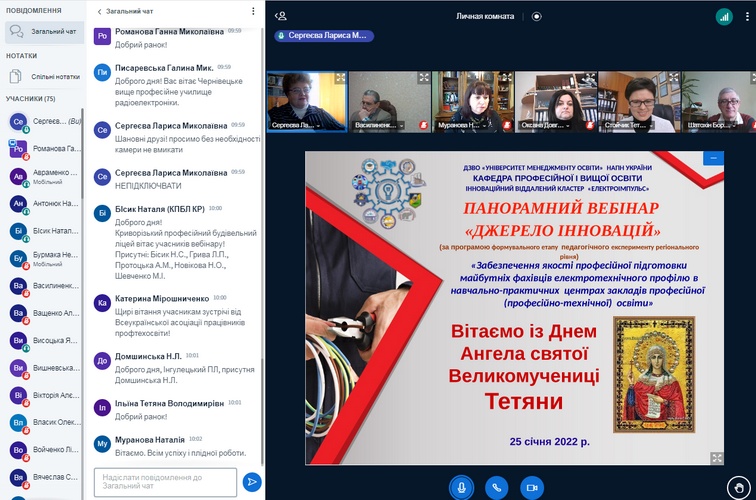Select participant Василиненк... in users list
This screenshot has height=500, width=756.
click(44, 286)
